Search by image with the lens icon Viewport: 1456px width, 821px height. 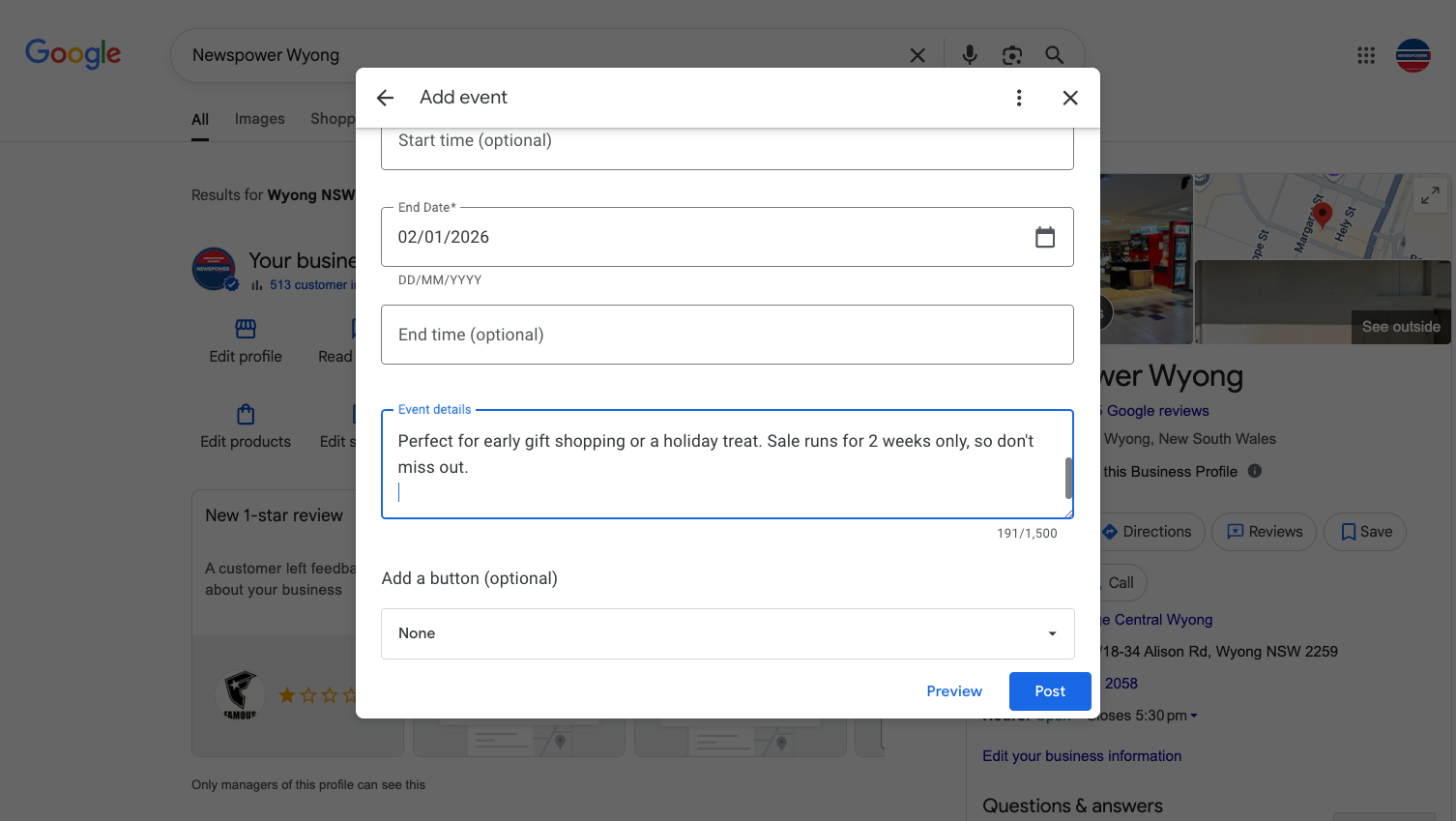[1012, 55]
